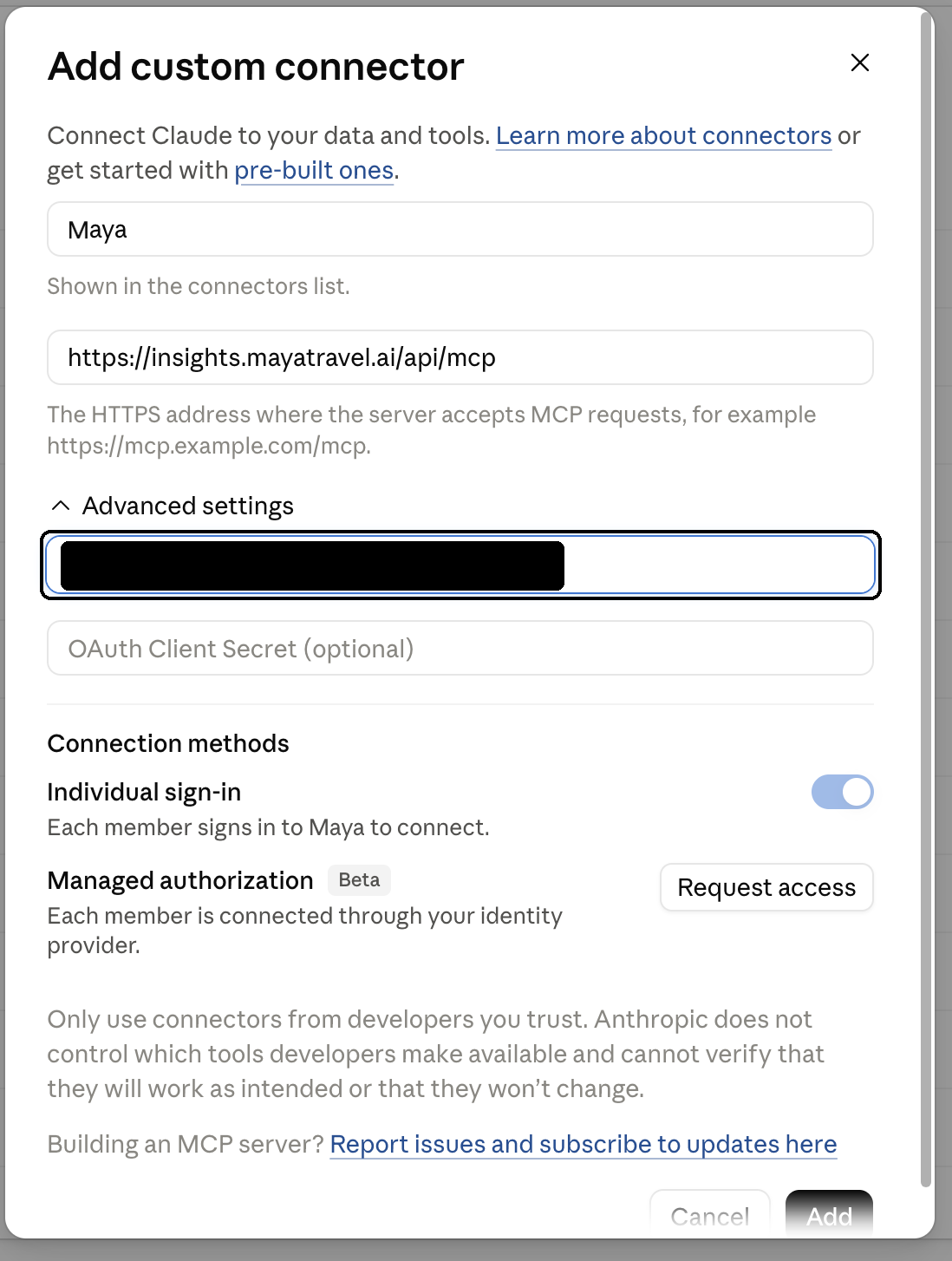This screenshot has width=952, height=1261.
Task: Click the Individual sign-in label
Action: coord(144,792)
